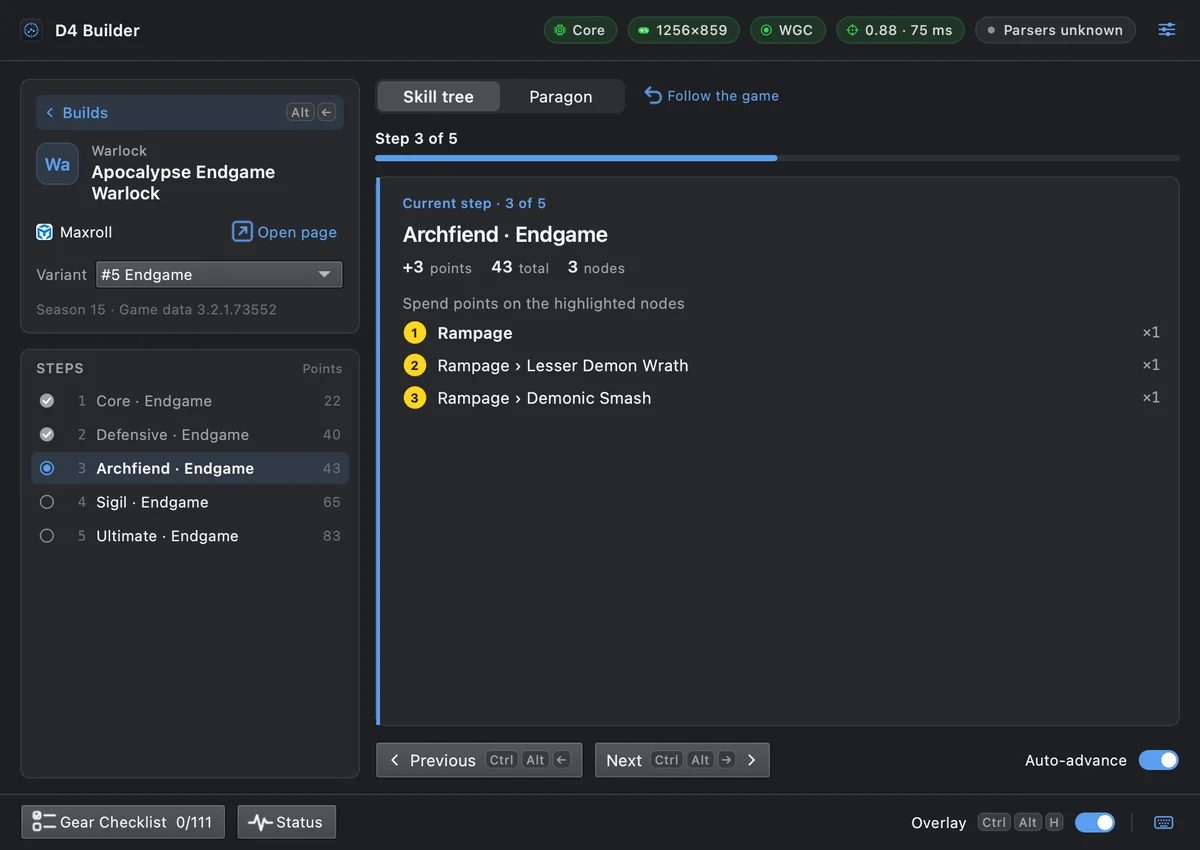The width and height of the screenshot is (1200, 850).
Task: Click the WGC capture chip
Action: 788,30
